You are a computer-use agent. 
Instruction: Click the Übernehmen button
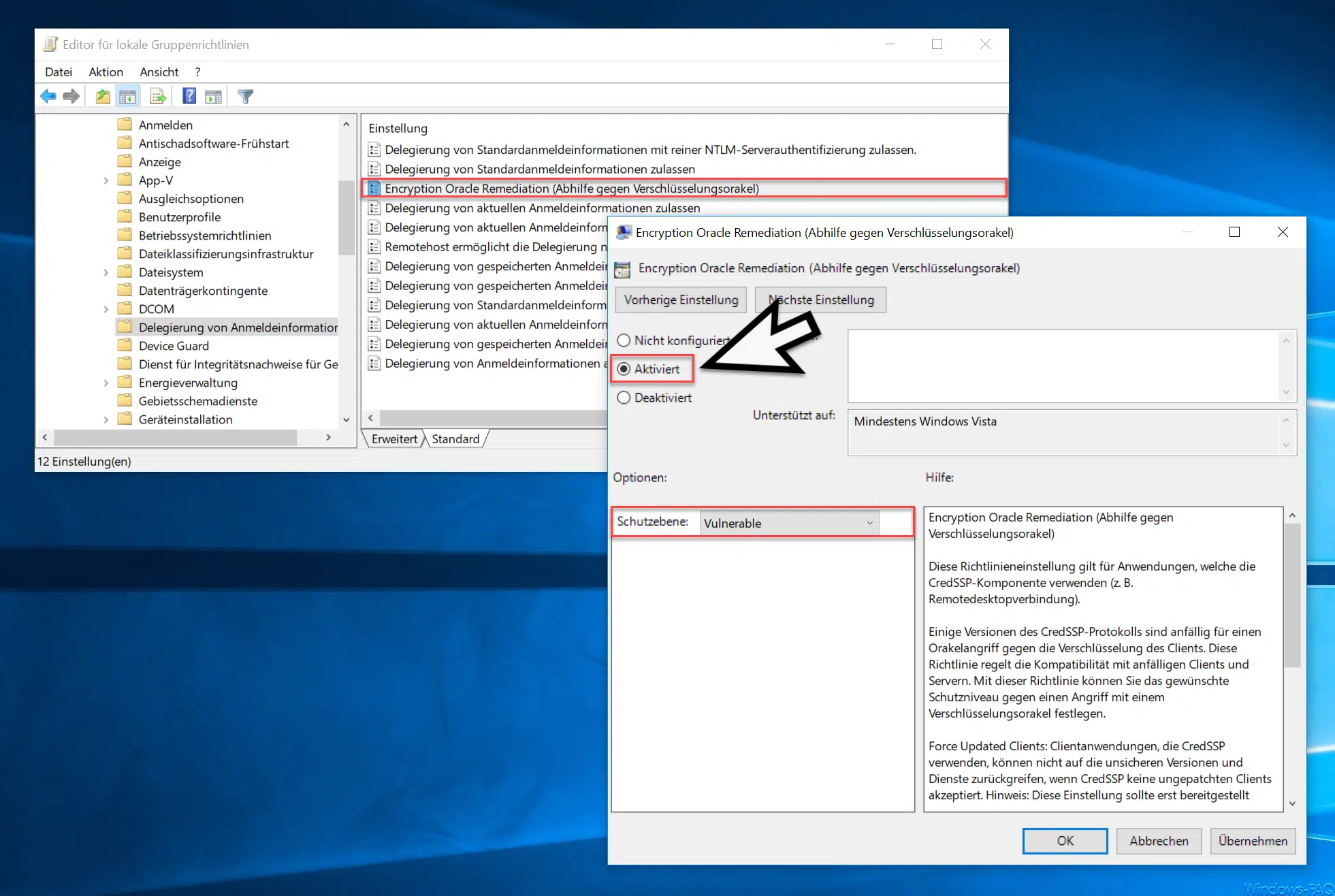1252,841
